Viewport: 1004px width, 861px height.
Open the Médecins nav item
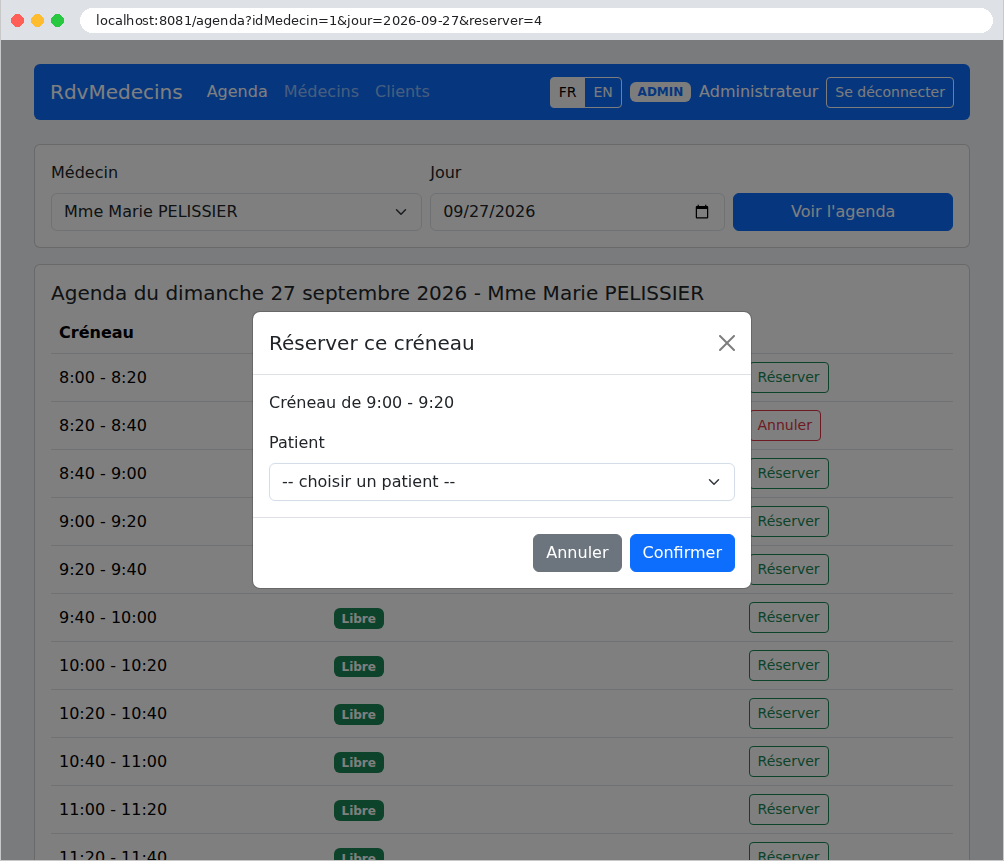(321, 92)
